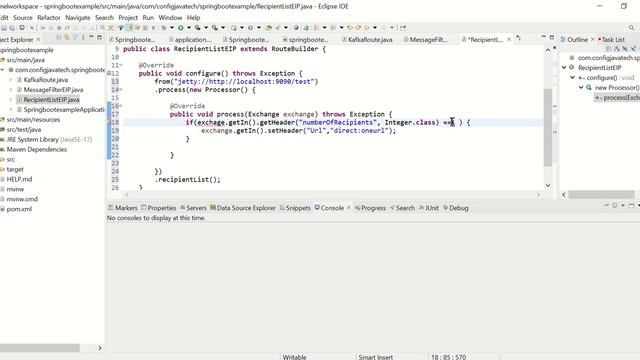640x360 pixels.
Task: Minimize the Project Explorer view
Action: [91, 37]
